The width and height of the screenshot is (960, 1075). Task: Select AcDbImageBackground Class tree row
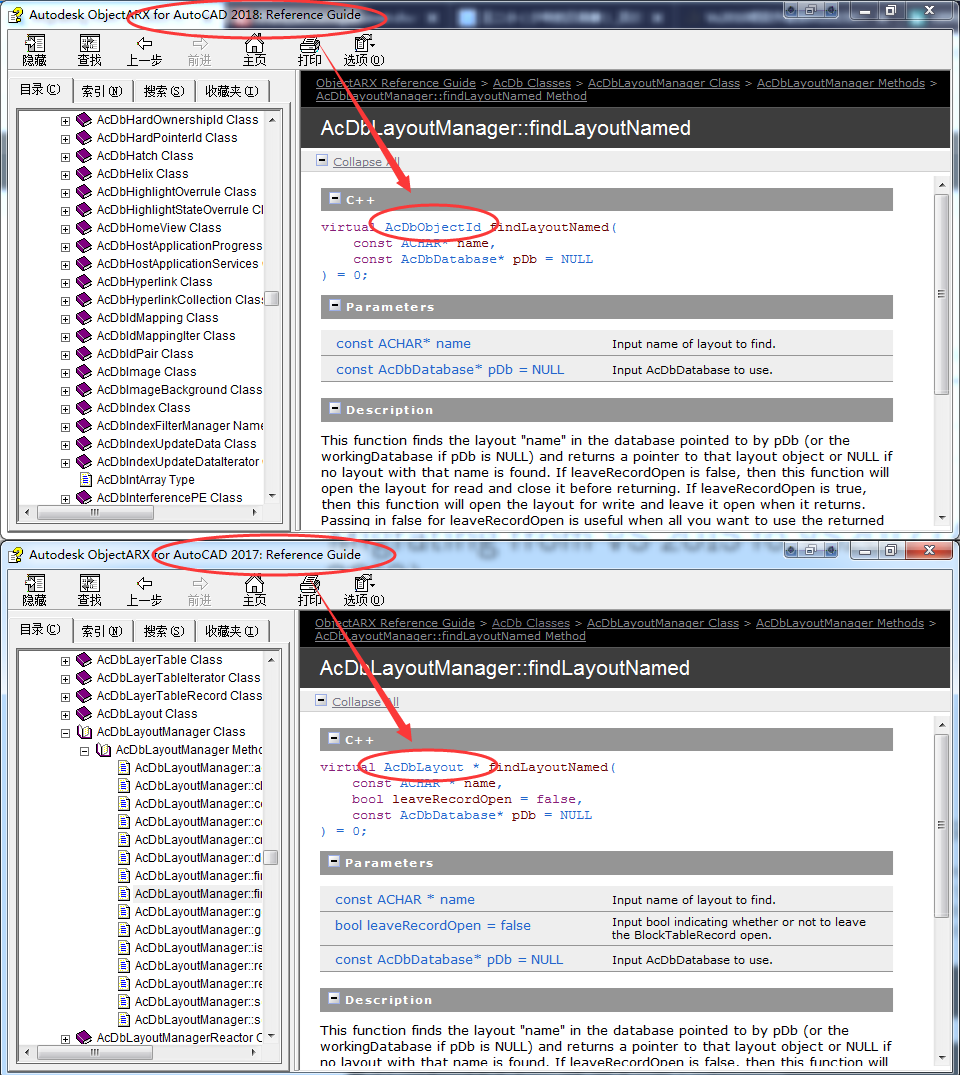tap(179, 389)
